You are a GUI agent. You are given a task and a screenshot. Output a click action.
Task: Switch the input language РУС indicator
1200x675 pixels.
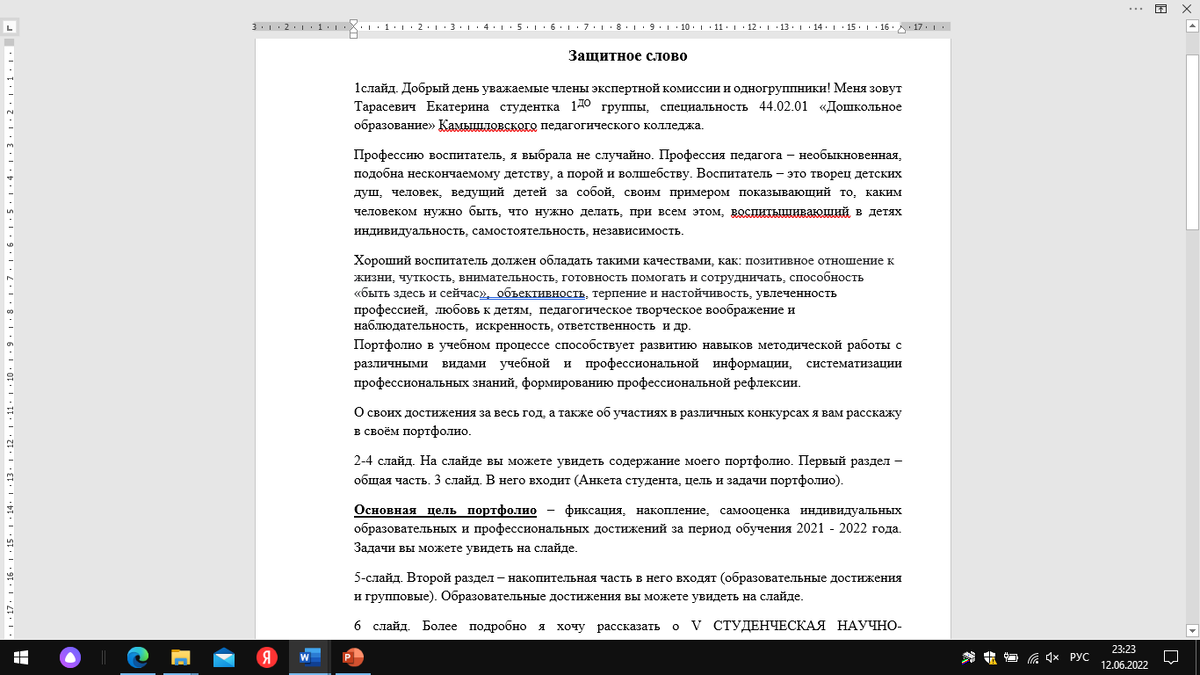pos(1080,657)
